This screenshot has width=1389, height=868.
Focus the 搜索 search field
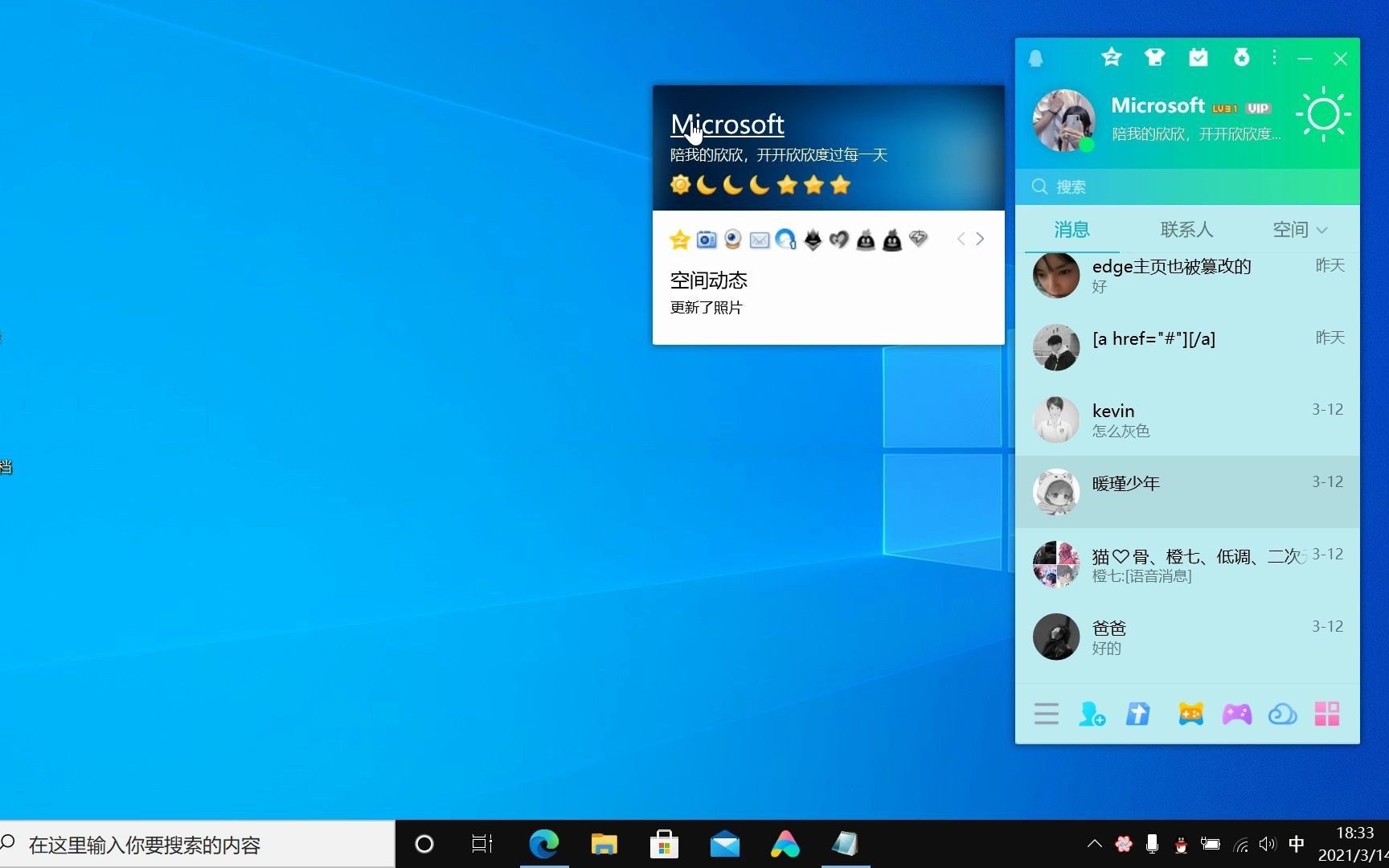[x=1188, y=186]
